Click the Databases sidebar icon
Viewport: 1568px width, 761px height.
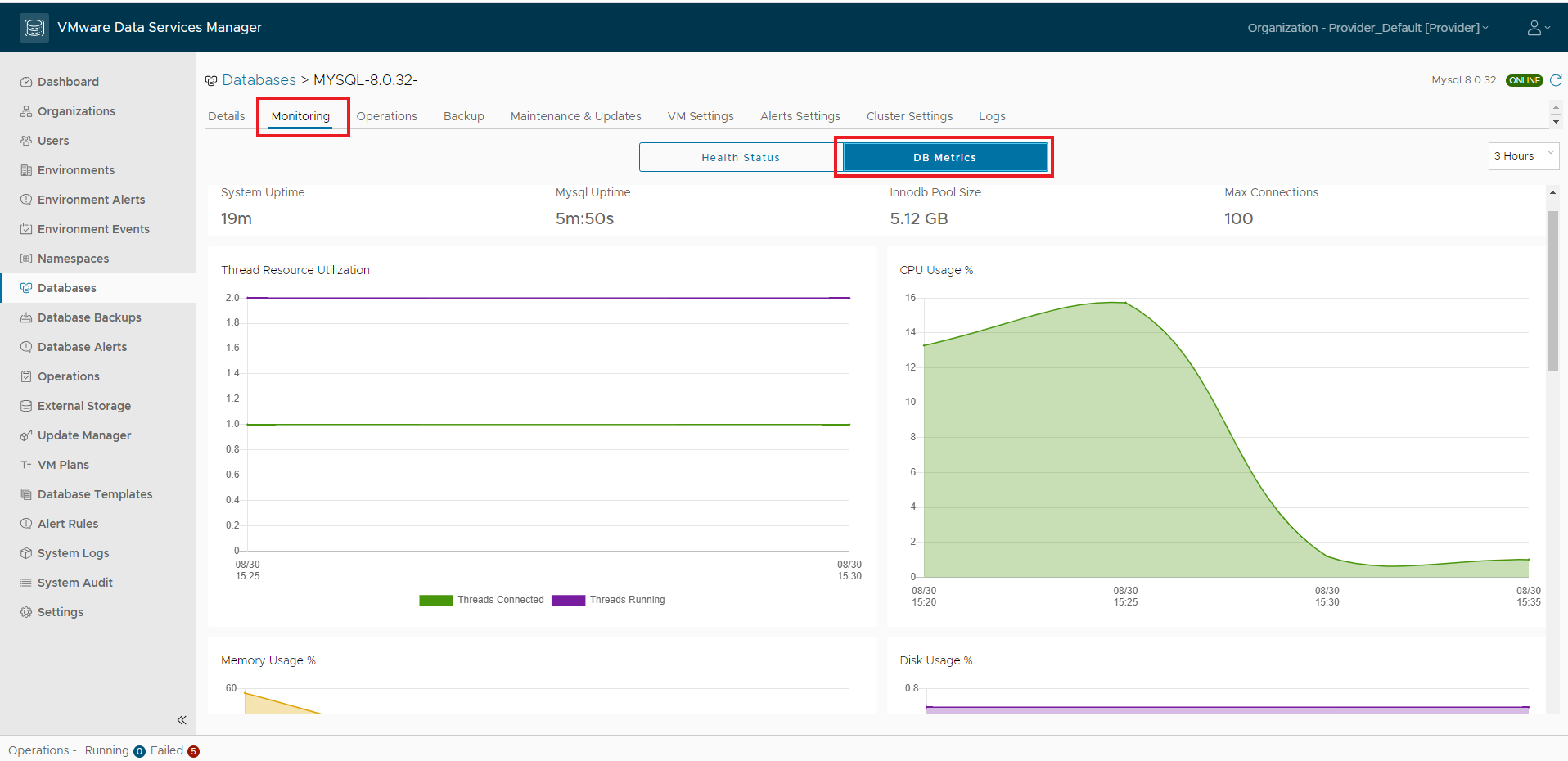(x=26, y=288)
